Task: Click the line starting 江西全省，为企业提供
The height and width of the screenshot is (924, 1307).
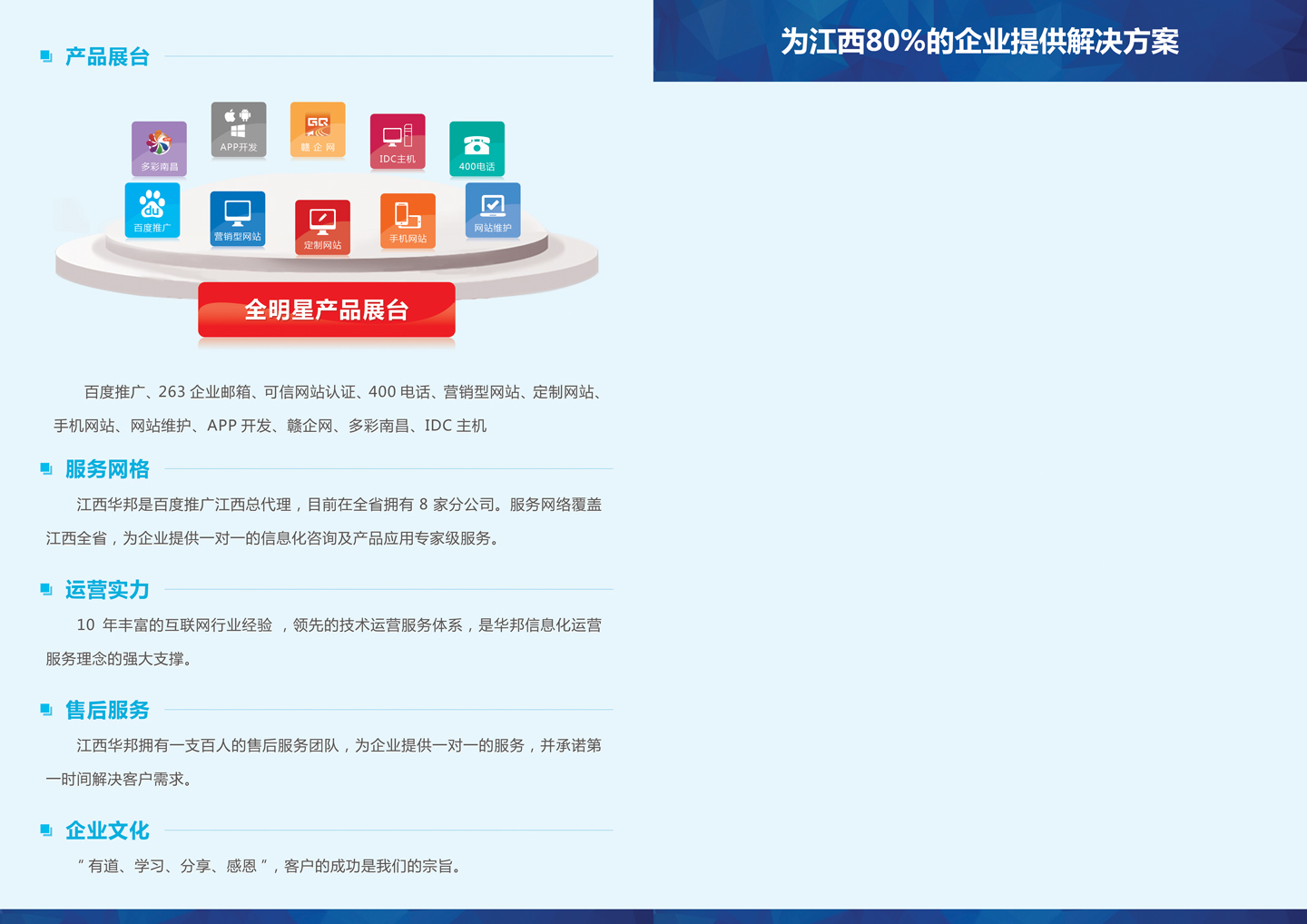Action: (272, 538)
